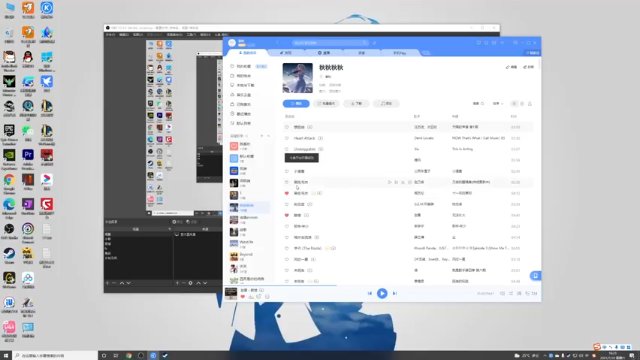Toggle the heart on The Roots song row
This screenshot has height=360, width=640.
pos(287,248)
